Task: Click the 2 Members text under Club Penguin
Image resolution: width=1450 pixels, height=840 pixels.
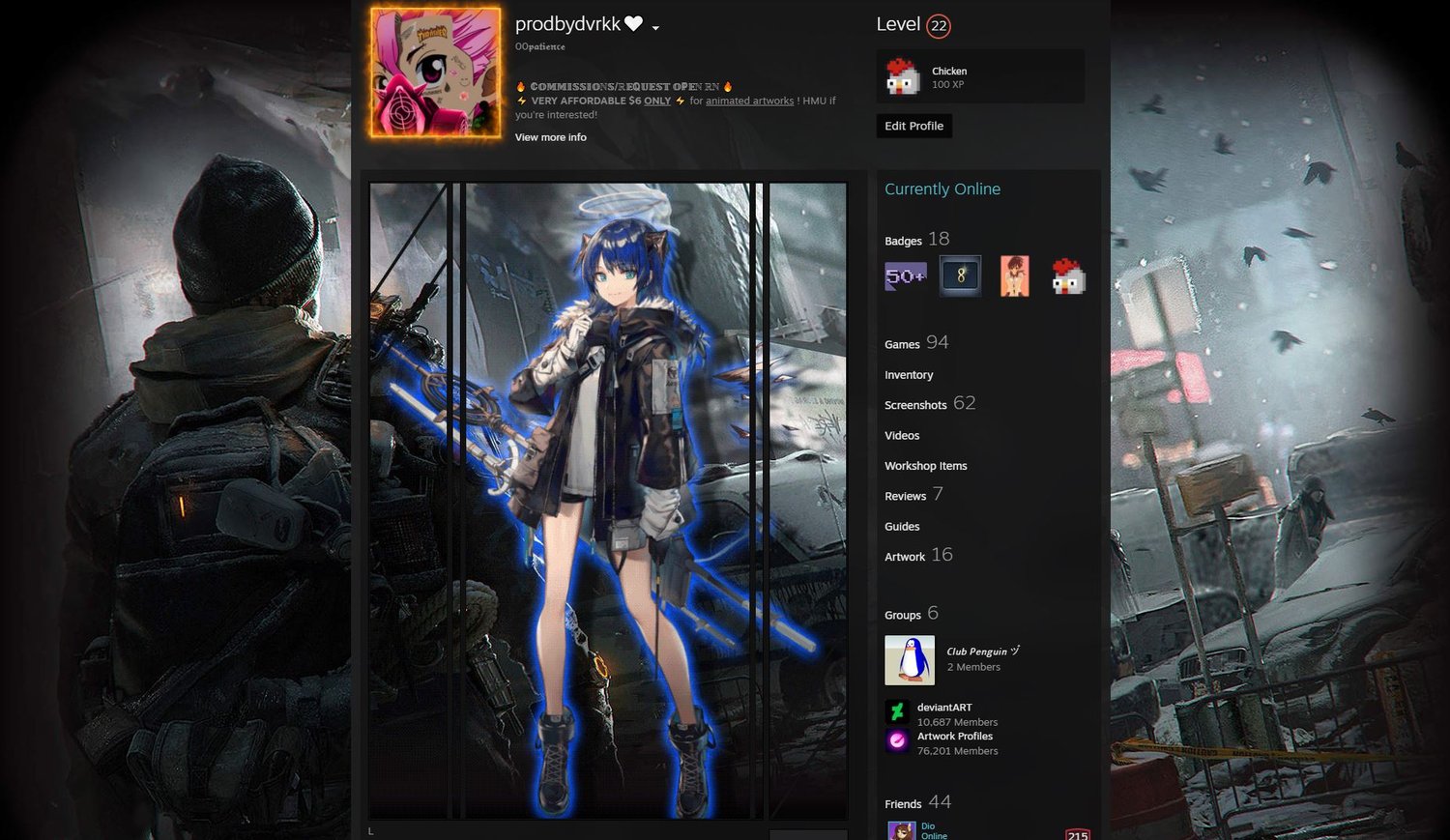Action: point(973,667)
